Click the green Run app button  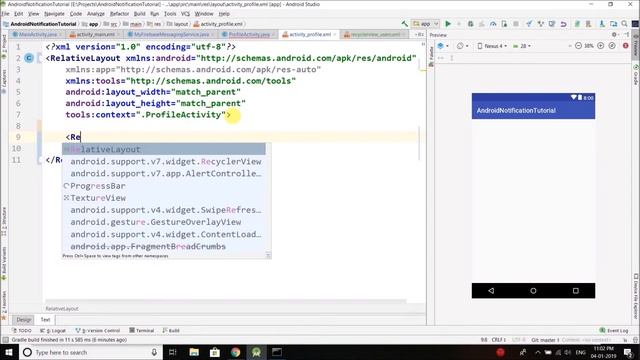[x=448, y=24]
